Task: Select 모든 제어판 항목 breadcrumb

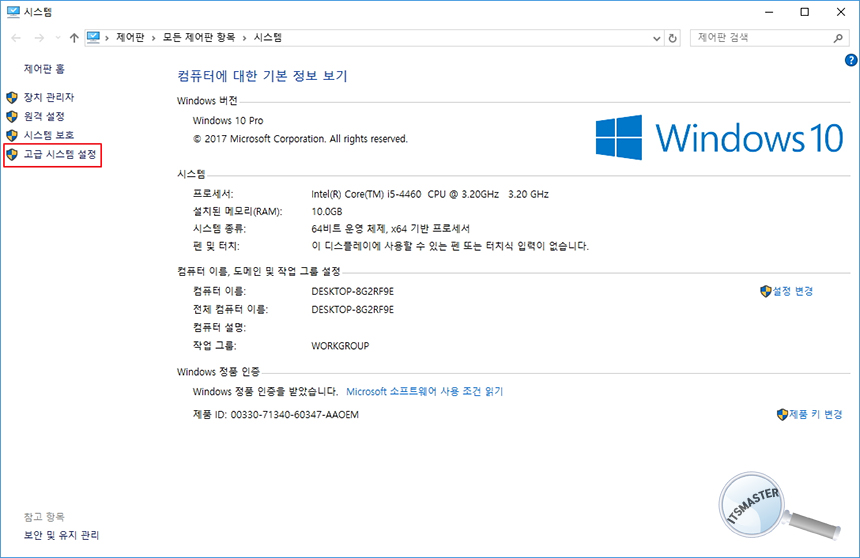Action: [x=199, y=37]
